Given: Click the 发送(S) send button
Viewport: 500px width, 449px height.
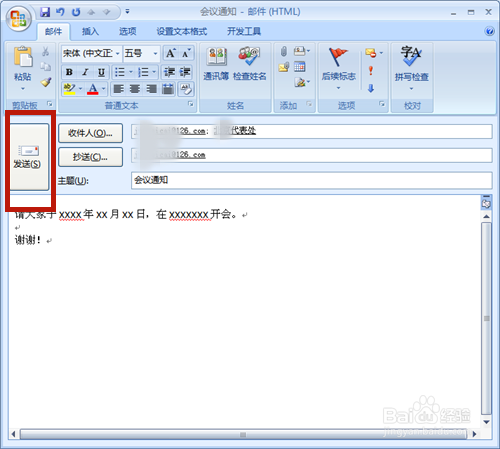Looking at the screenshot, I should (x=29, y=157).
